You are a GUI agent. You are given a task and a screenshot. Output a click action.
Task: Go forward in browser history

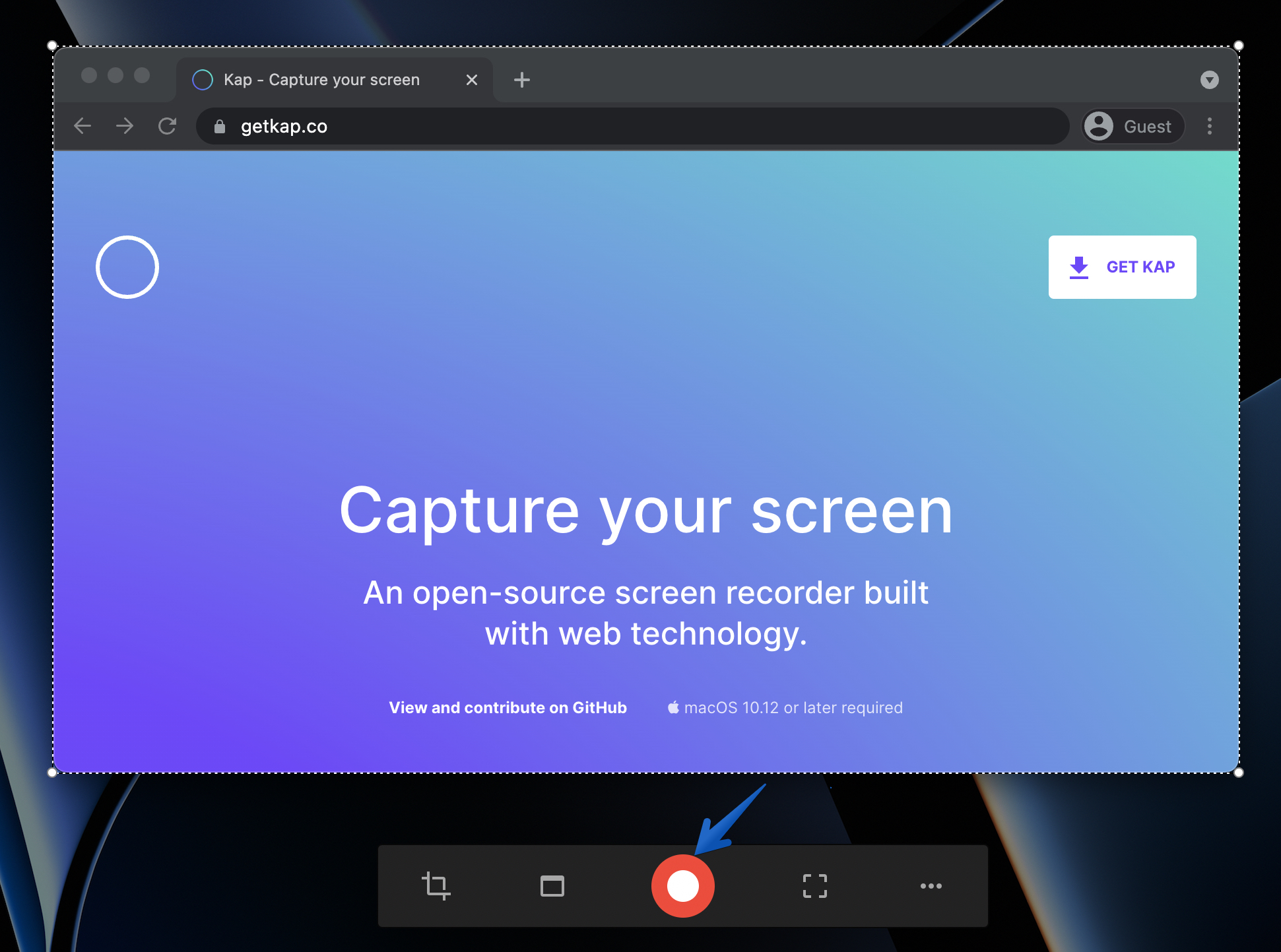pyautogui.click(x=125, y=125)
